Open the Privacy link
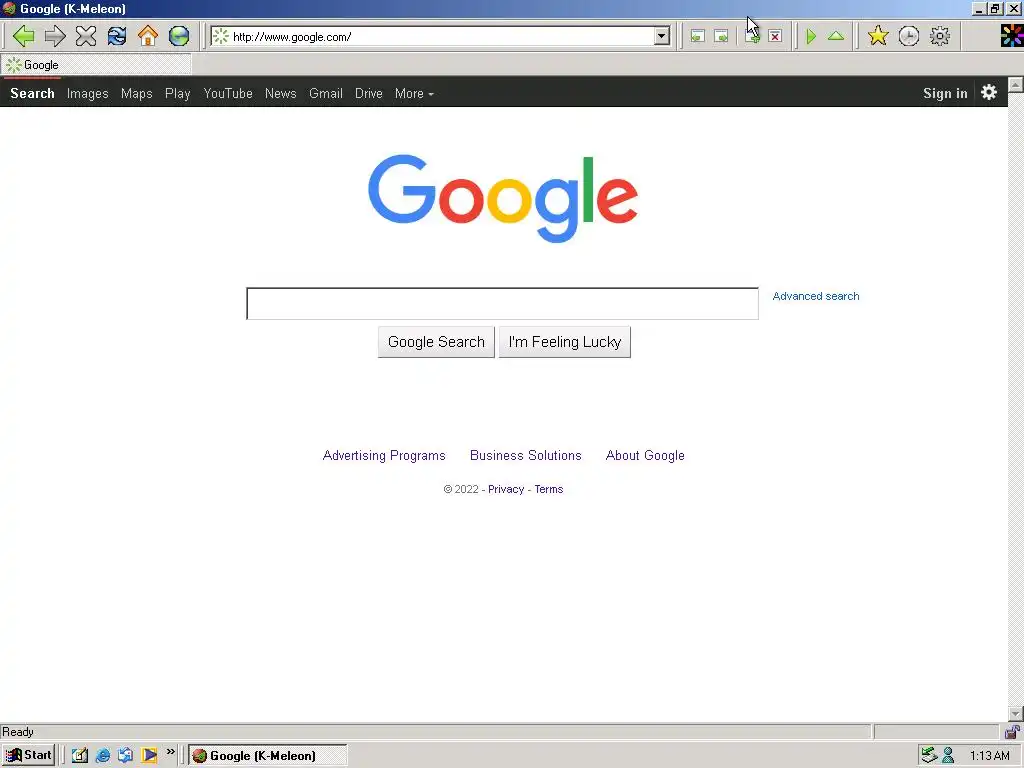The height and width of the screenshot is (768, 1024). click(506, 489)
